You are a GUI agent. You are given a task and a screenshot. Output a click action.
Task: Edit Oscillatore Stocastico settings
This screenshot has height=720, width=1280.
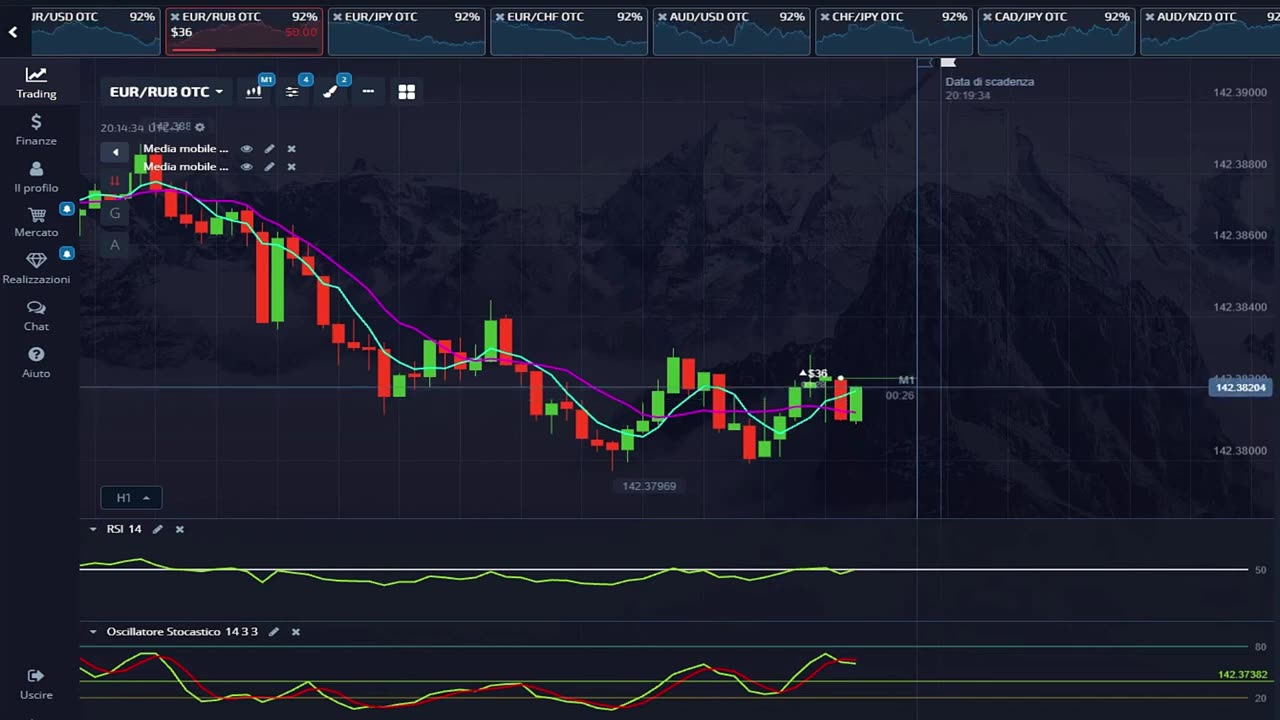coord(274,632)
